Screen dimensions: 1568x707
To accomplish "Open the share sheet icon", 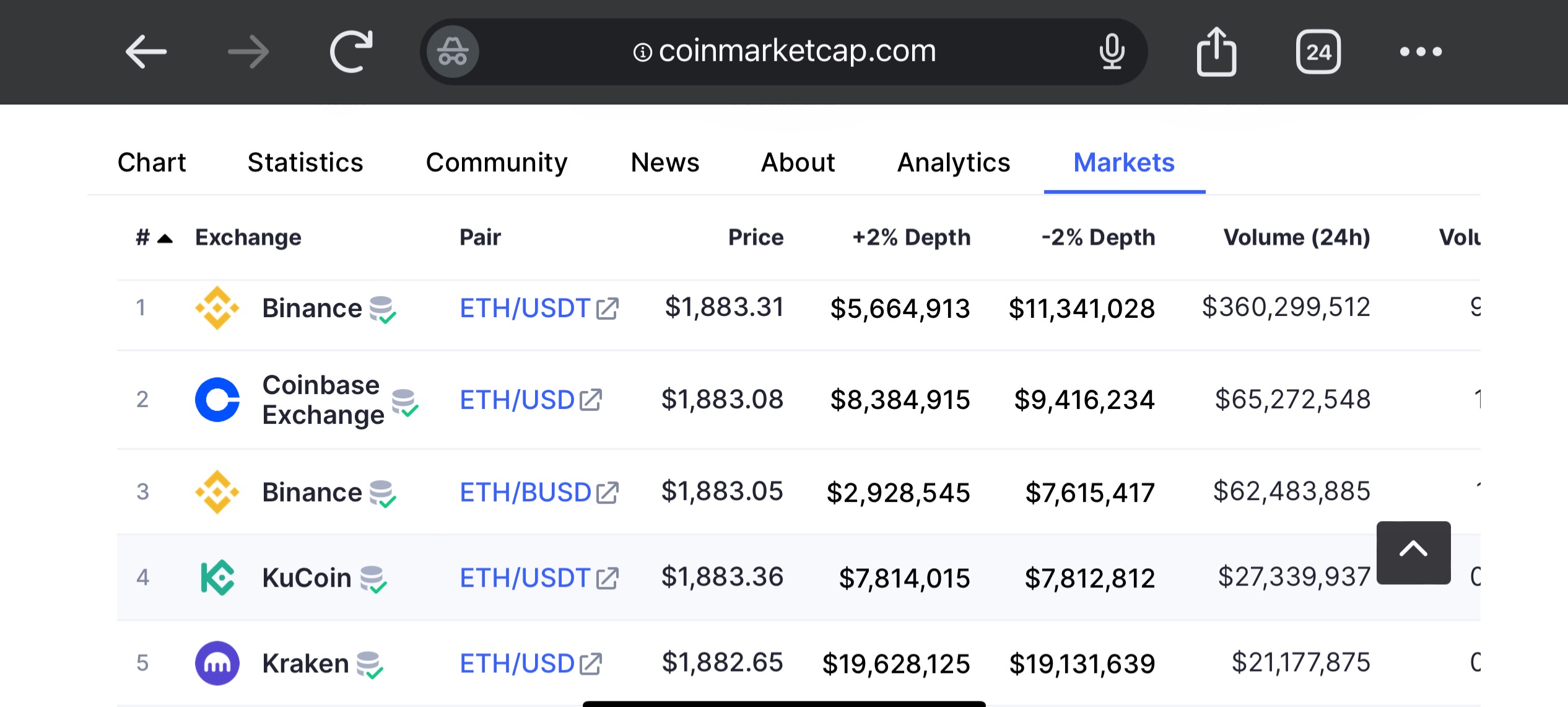I will [x=1216, y=51].
